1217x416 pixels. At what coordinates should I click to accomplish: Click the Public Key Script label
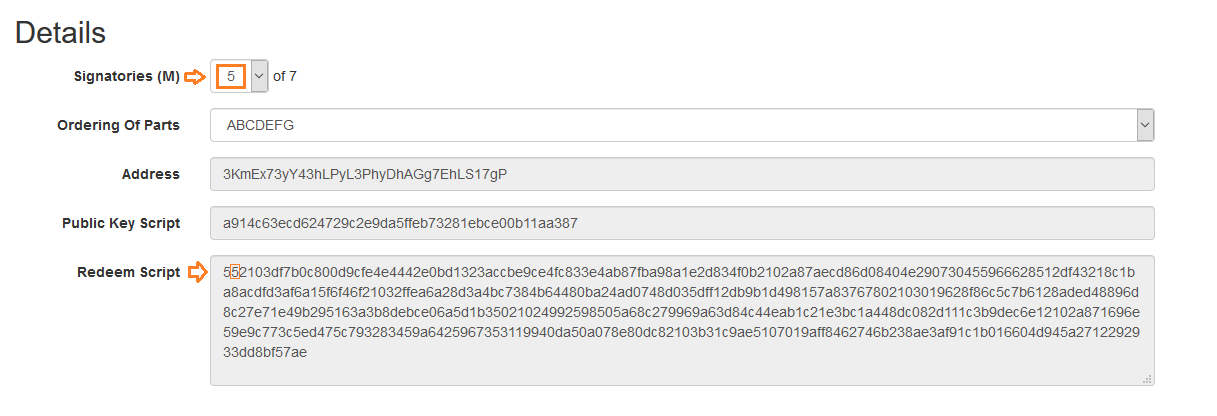coord(121,223)
